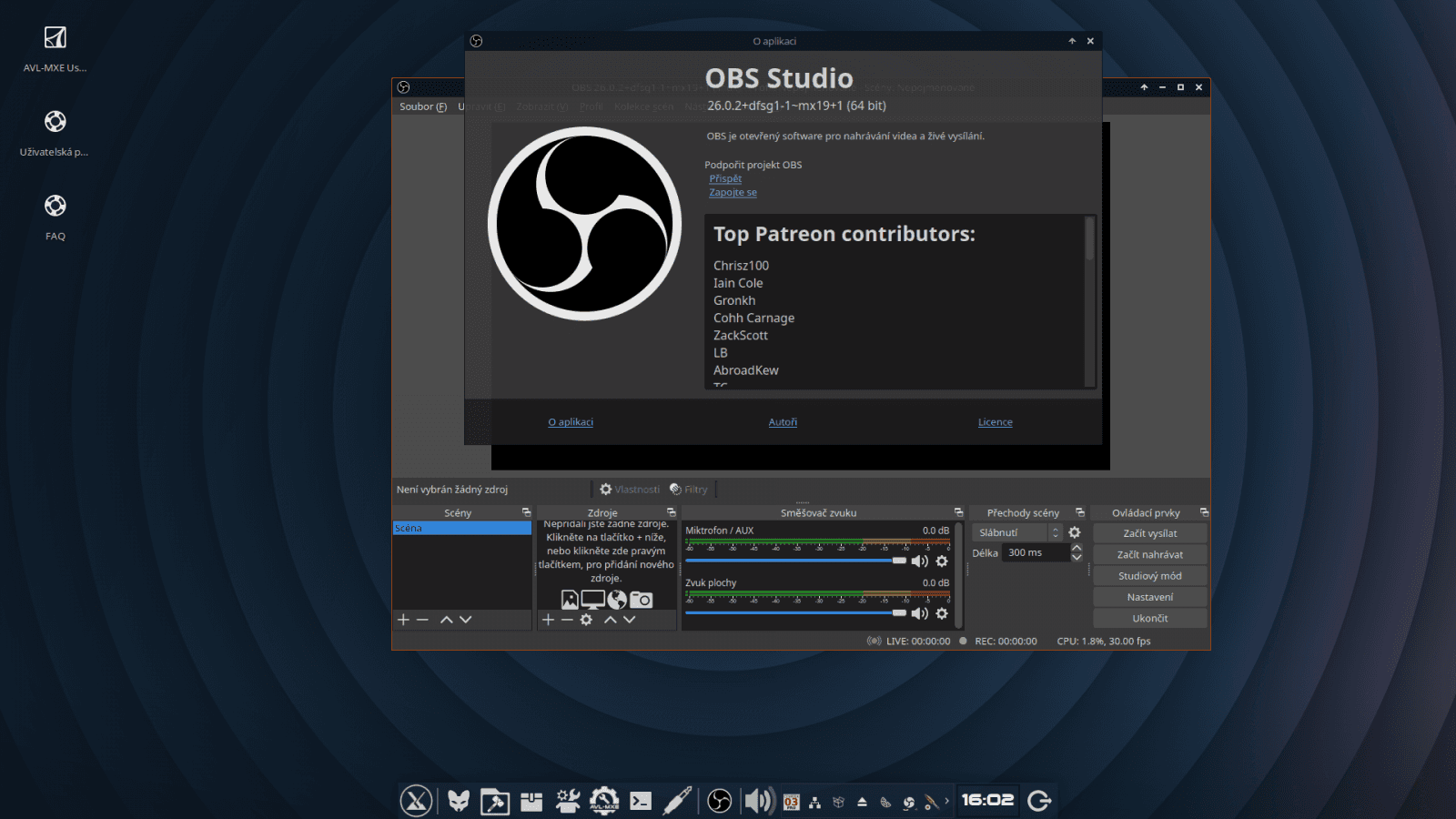Image resolution: width=1456 pixels, height=819 pixels.
Task: Open the Vlastnosti properties gear icon
Action: point(604,489)
